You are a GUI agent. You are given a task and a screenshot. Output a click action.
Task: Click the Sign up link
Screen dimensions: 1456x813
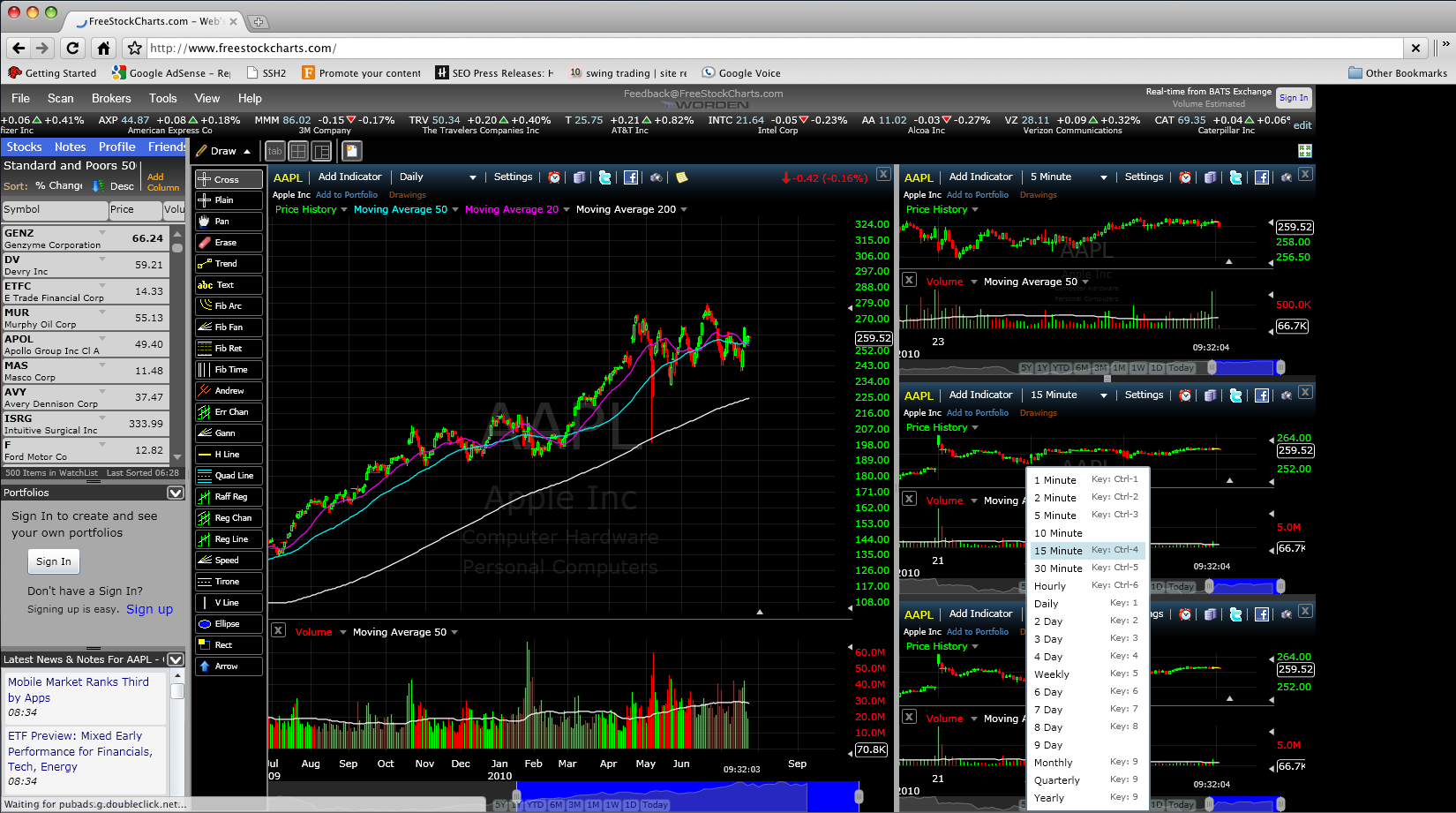149,609
